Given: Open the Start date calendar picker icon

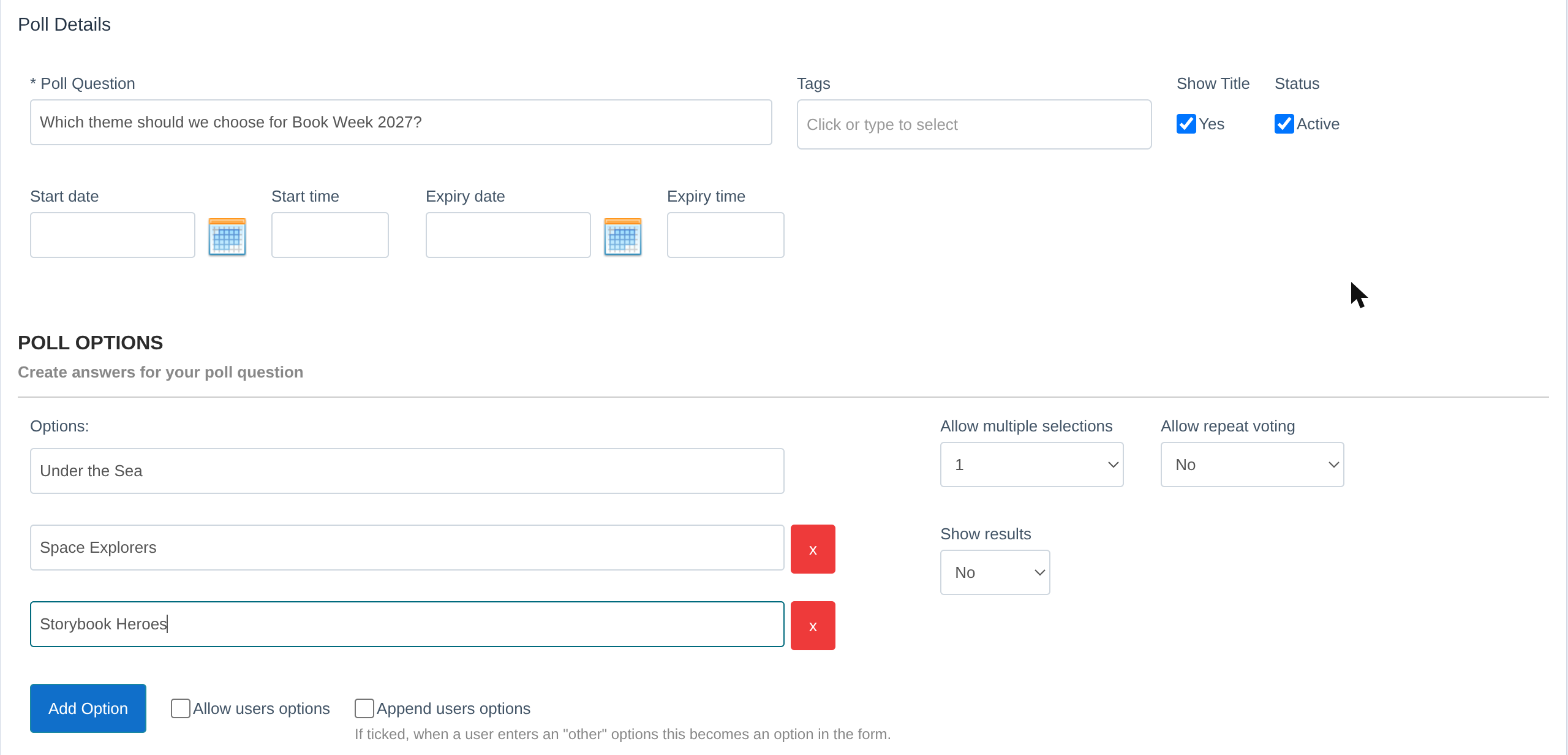Looking at the screenshot, I should [x=227, y=237].
